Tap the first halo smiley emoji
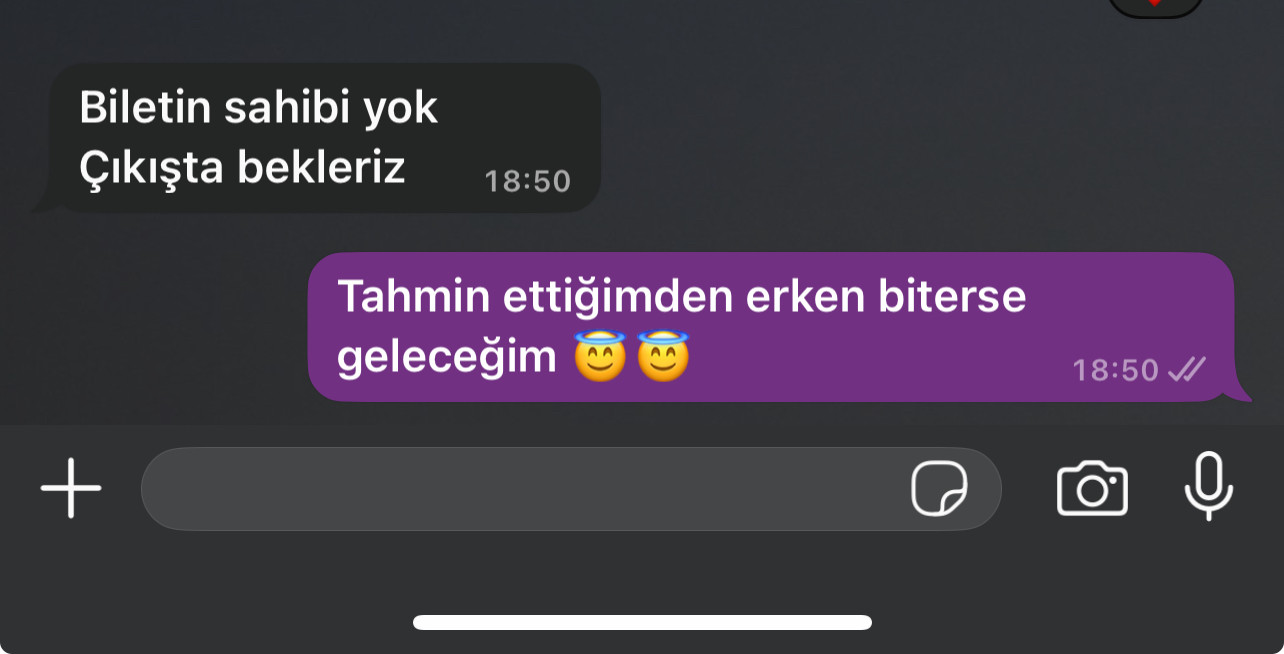This screenshot has height=654, width=1284. (599, 357)
